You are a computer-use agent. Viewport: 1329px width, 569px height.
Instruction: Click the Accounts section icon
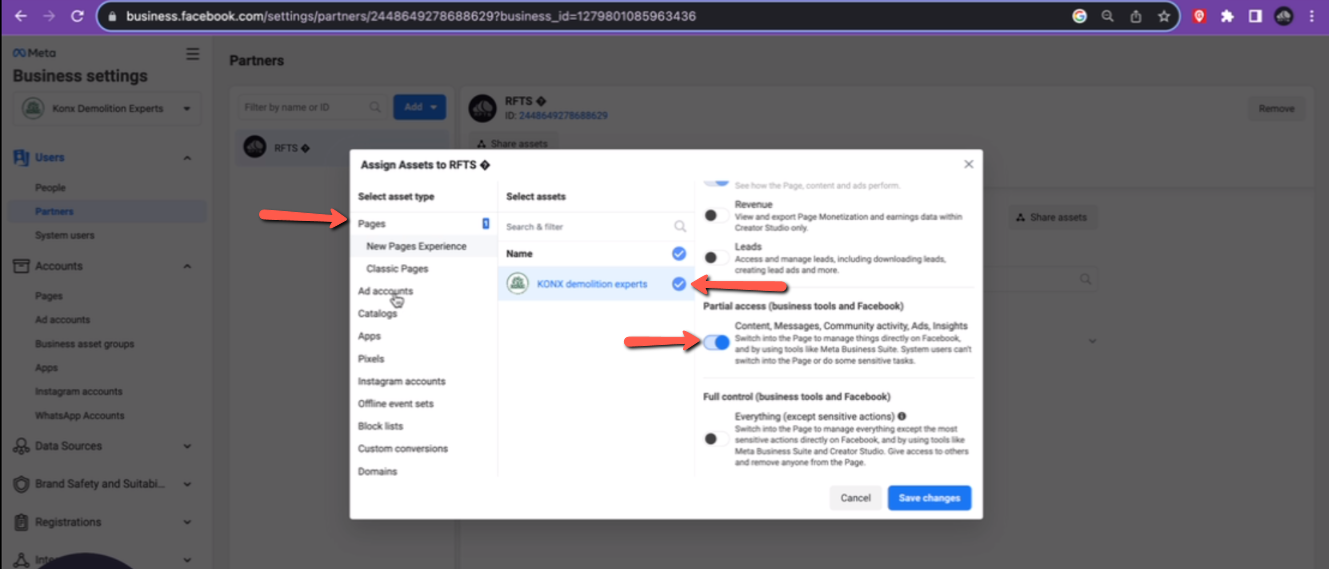[x=20, y=266]
